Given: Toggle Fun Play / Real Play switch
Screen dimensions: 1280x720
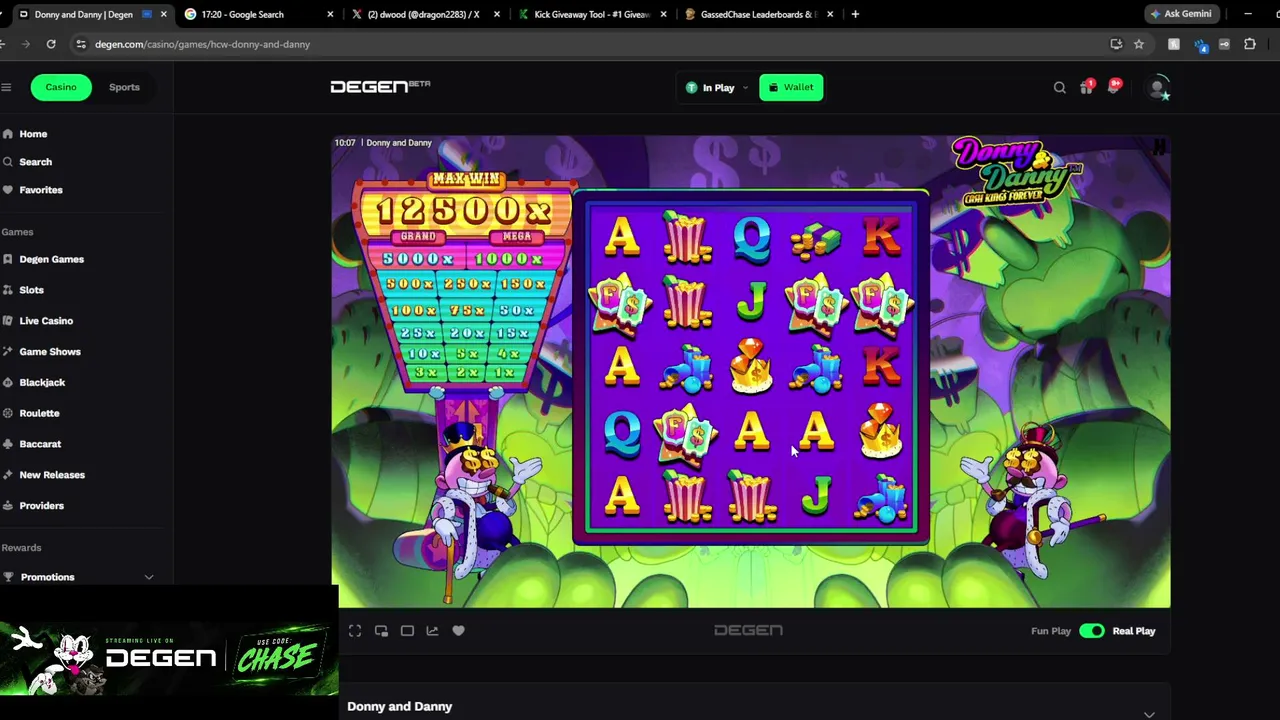Looking at the screenshot, I should 1092,631.
